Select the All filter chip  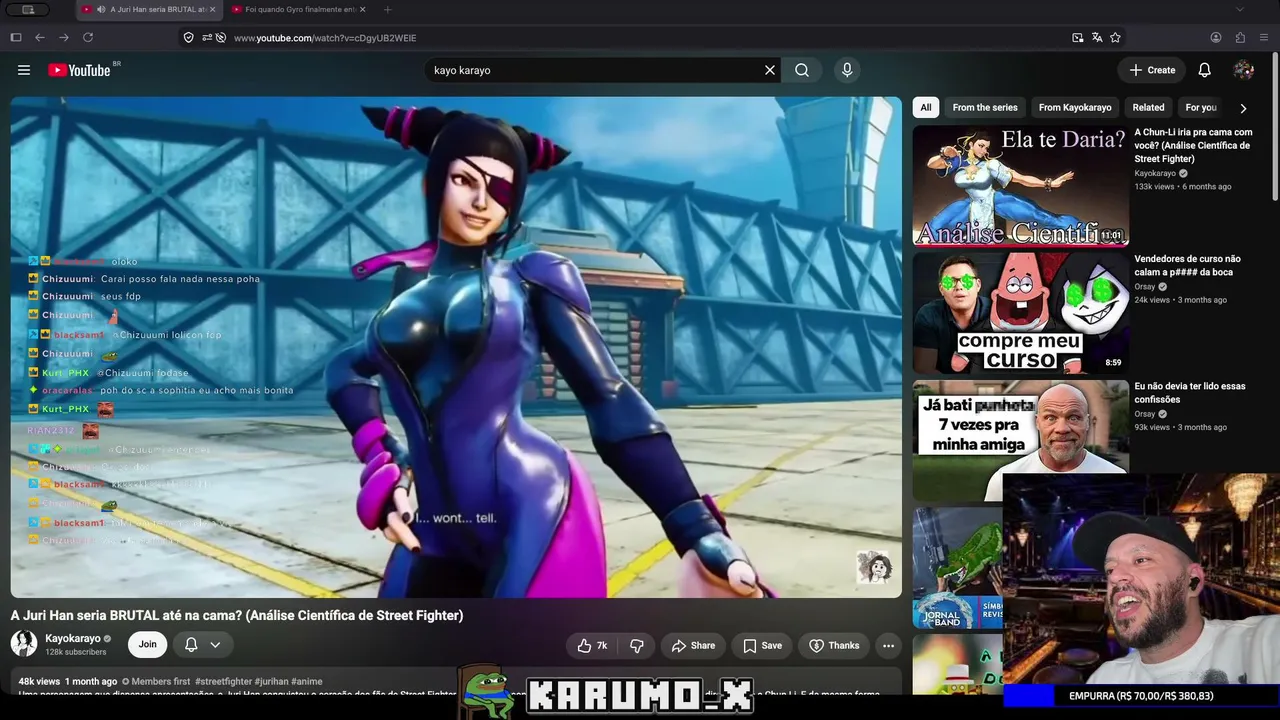(x=926, y=107)
